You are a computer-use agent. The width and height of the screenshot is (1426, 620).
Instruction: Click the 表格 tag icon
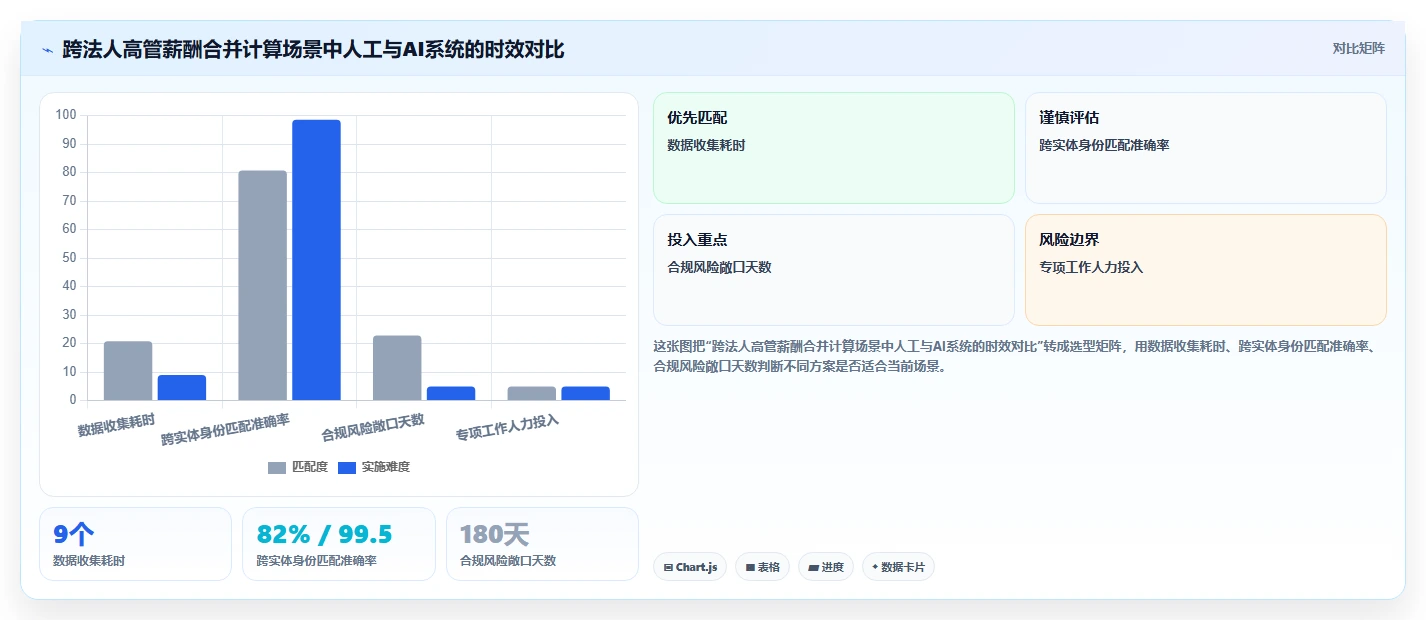click(x=750, y=568)
